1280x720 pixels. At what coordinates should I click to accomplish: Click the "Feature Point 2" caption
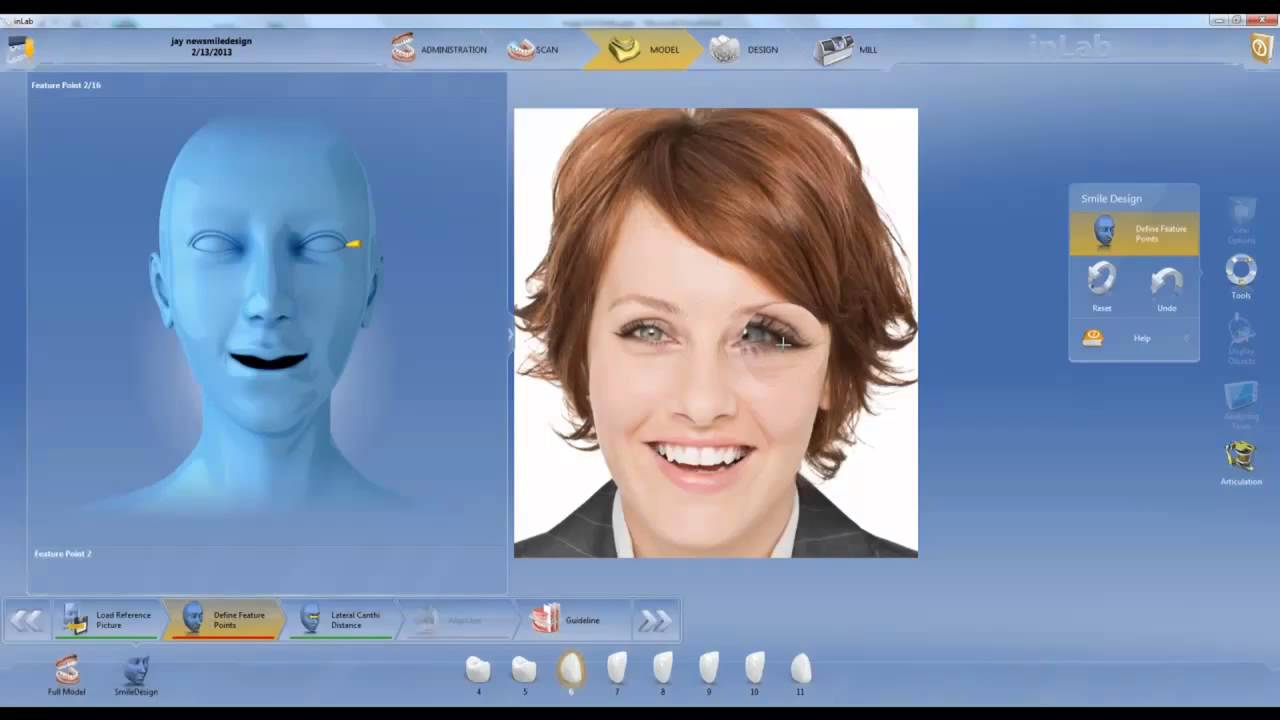click(x=63, y=553)
